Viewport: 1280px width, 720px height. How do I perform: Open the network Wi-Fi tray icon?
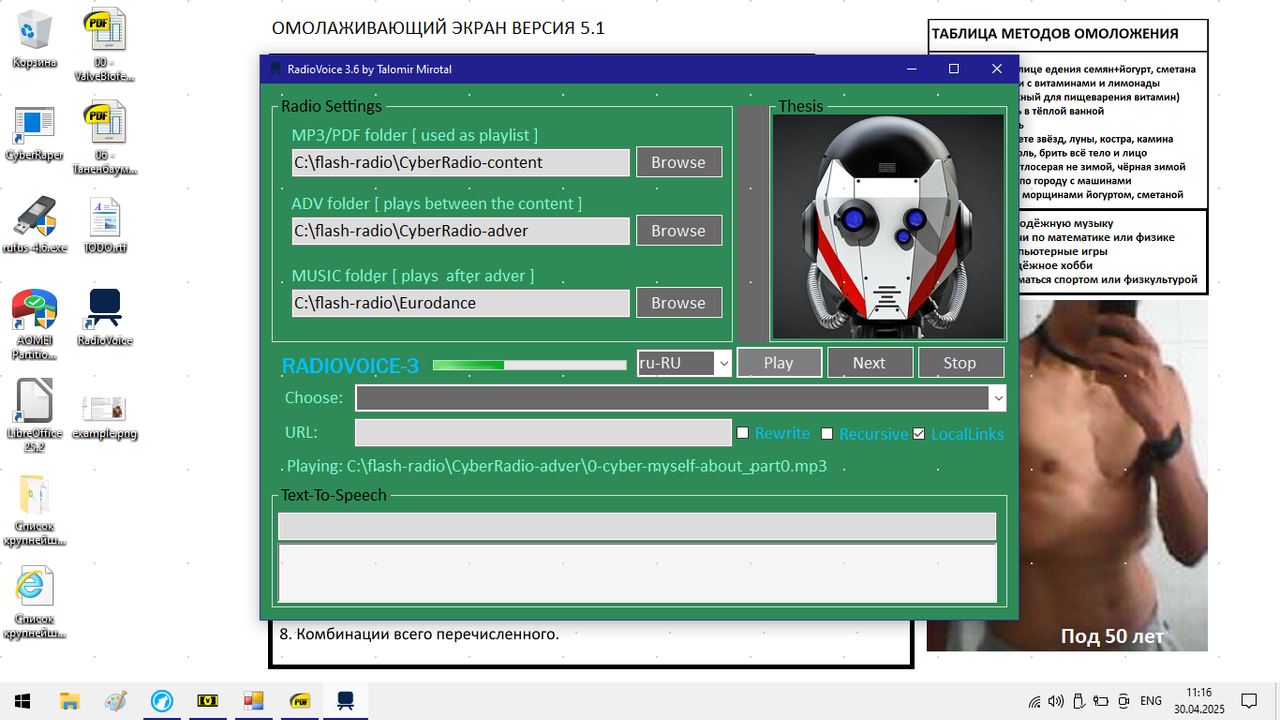pos(1034,701)
